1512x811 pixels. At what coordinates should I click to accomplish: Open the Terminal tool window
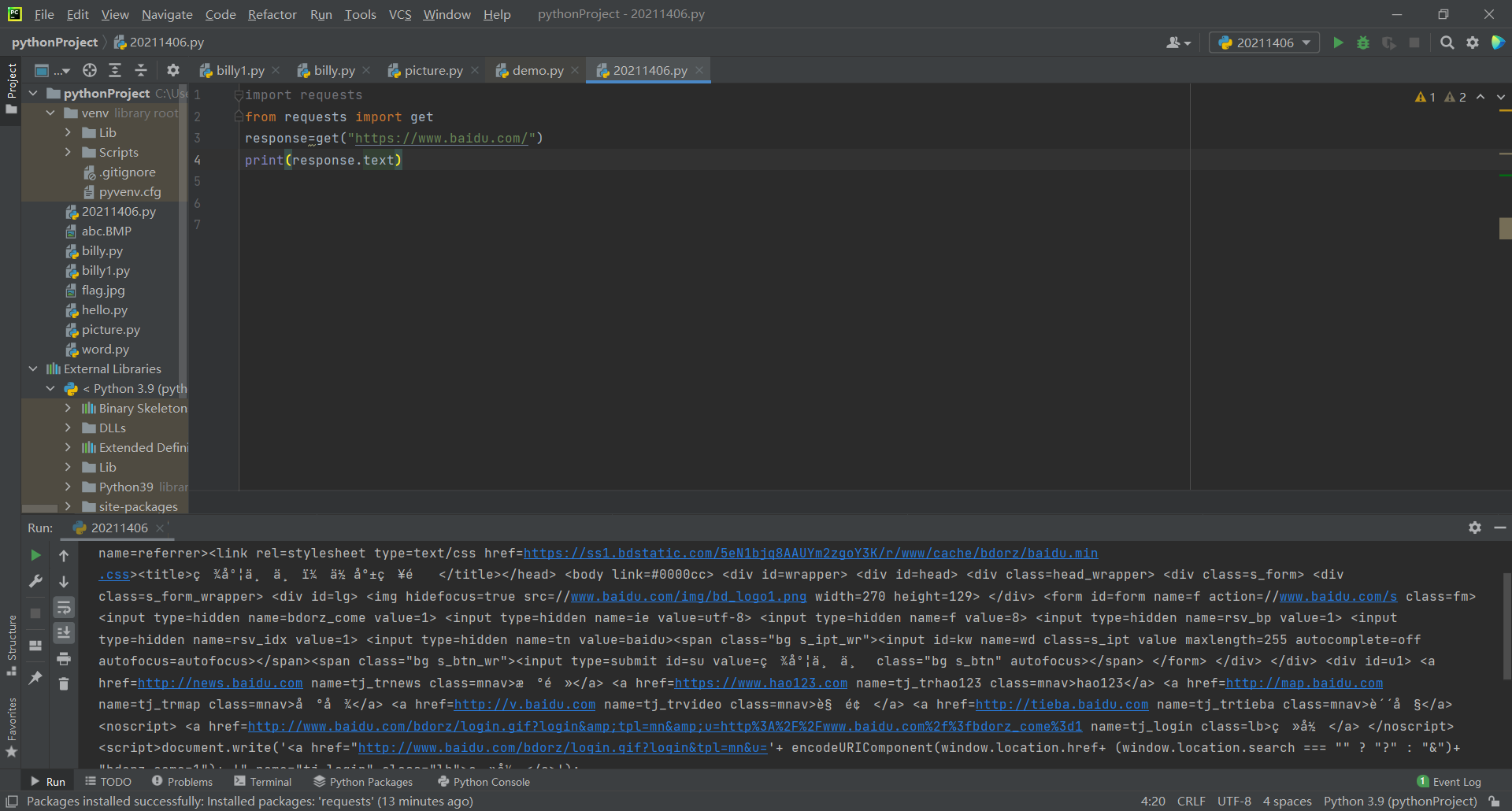(263, 782)
